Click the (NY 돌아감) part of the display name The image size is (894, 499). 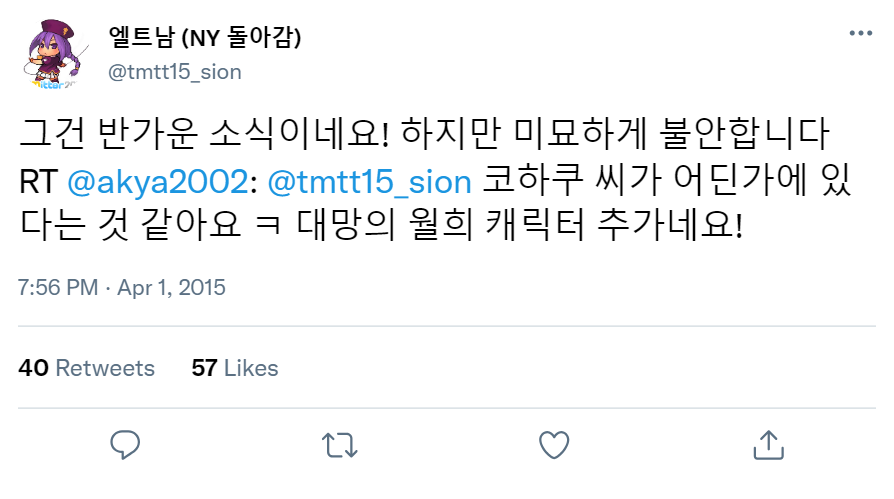click(x=241, y=38)
